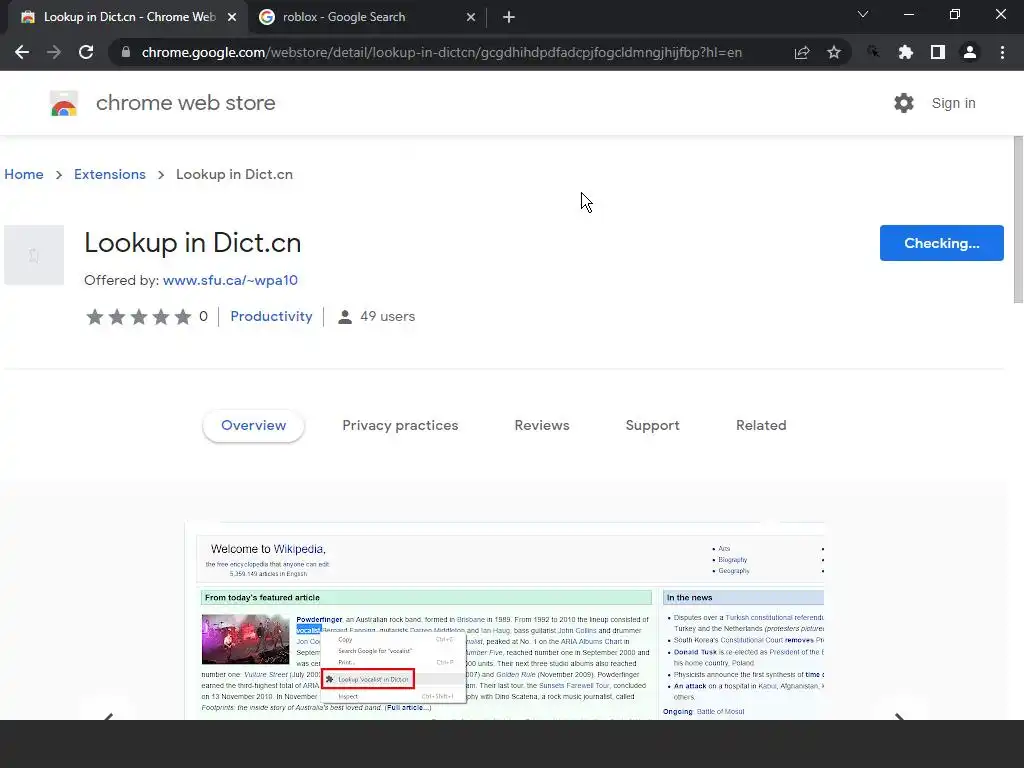Image resolution: width=1024 pixels, height=768 pixels.
Task: Open the Chrome profile avatar menu
Action: coord(970,52)
